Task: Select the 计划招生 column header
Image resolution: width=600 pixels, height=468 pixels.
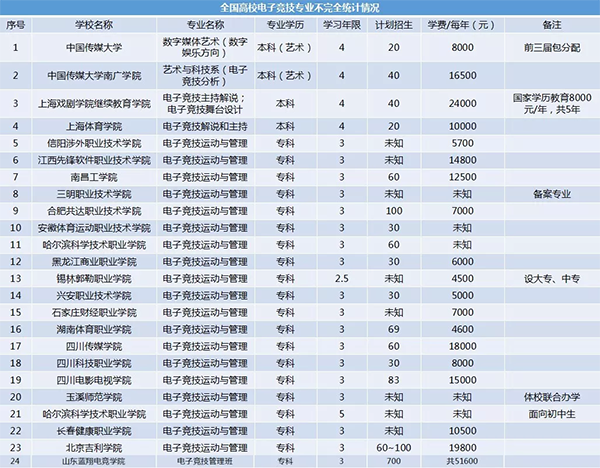Action: [x=394, y=25]
